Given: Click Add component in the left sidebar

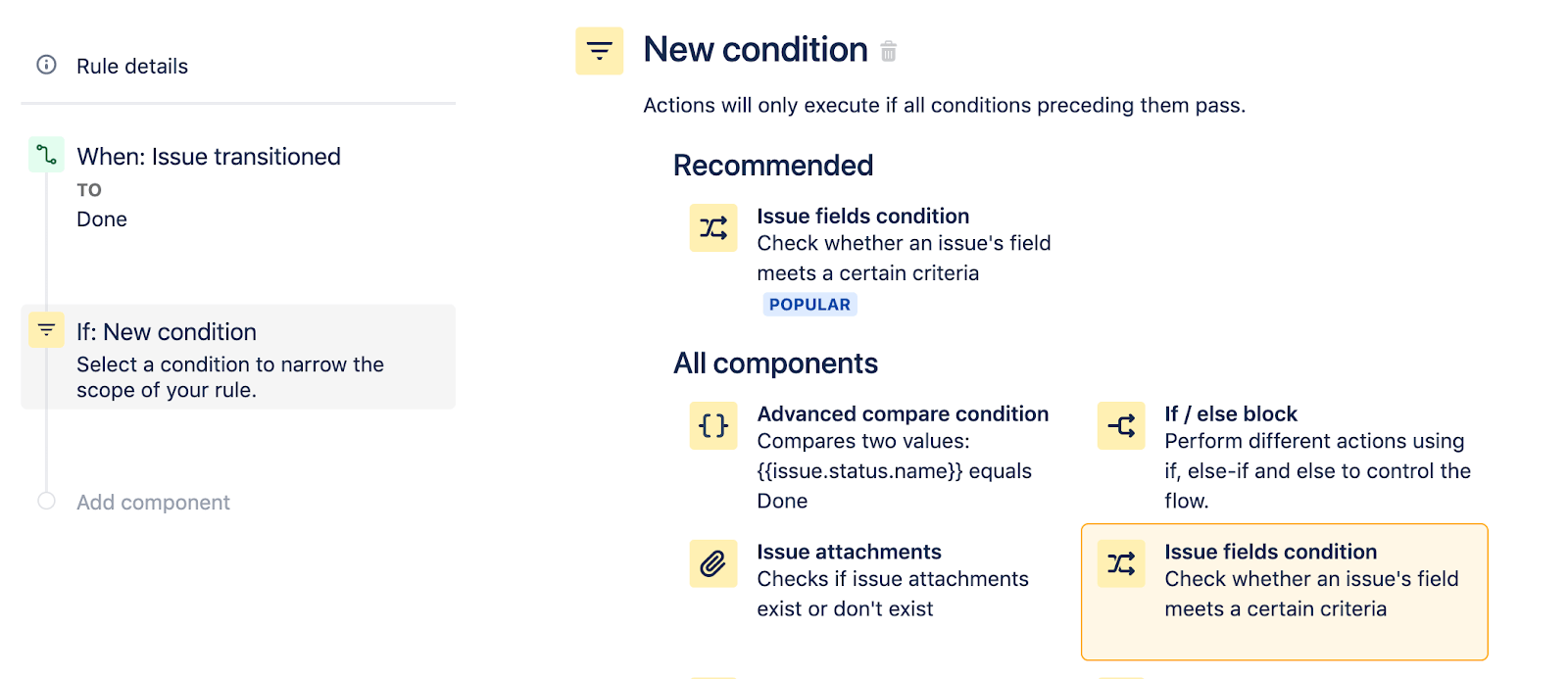Looking at the screenshot, I should tap(152, 502).
